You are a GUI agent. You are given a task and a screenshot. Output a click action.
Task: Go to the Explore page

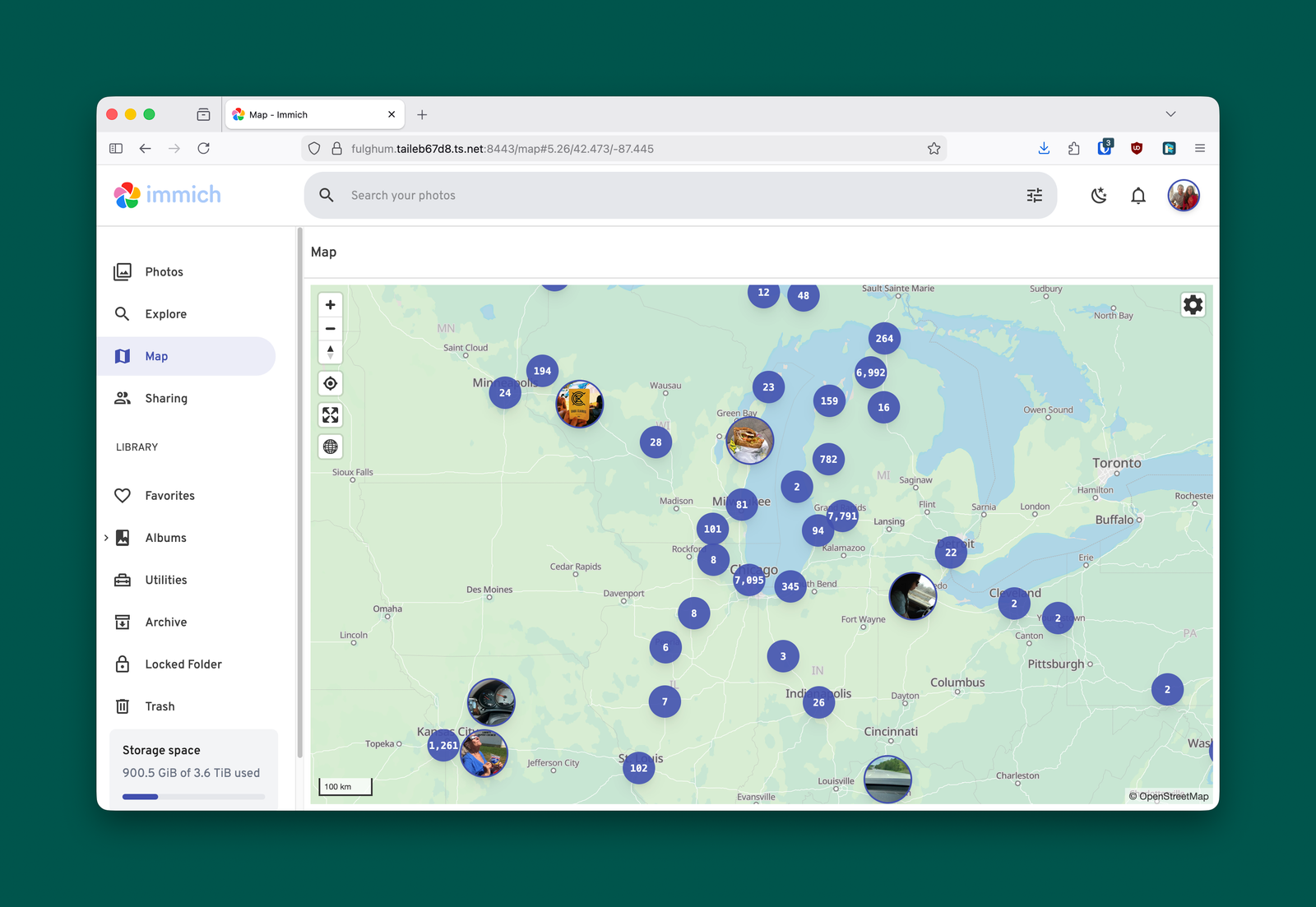pyautogui.click(x=165, y=314)
